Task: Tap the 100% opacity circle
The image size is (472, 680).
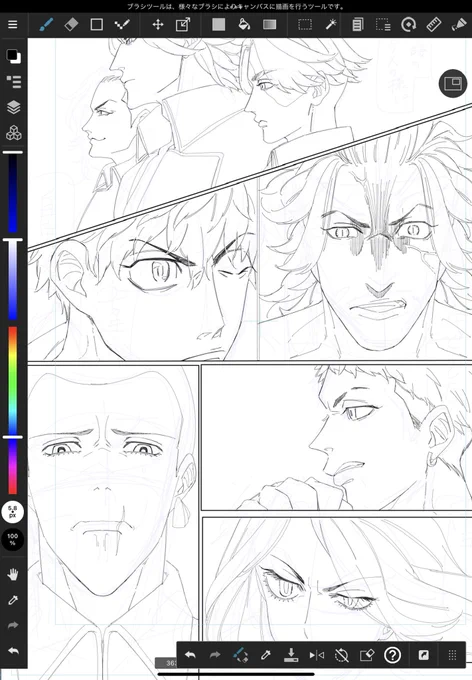Action: [x=13, y=540]
